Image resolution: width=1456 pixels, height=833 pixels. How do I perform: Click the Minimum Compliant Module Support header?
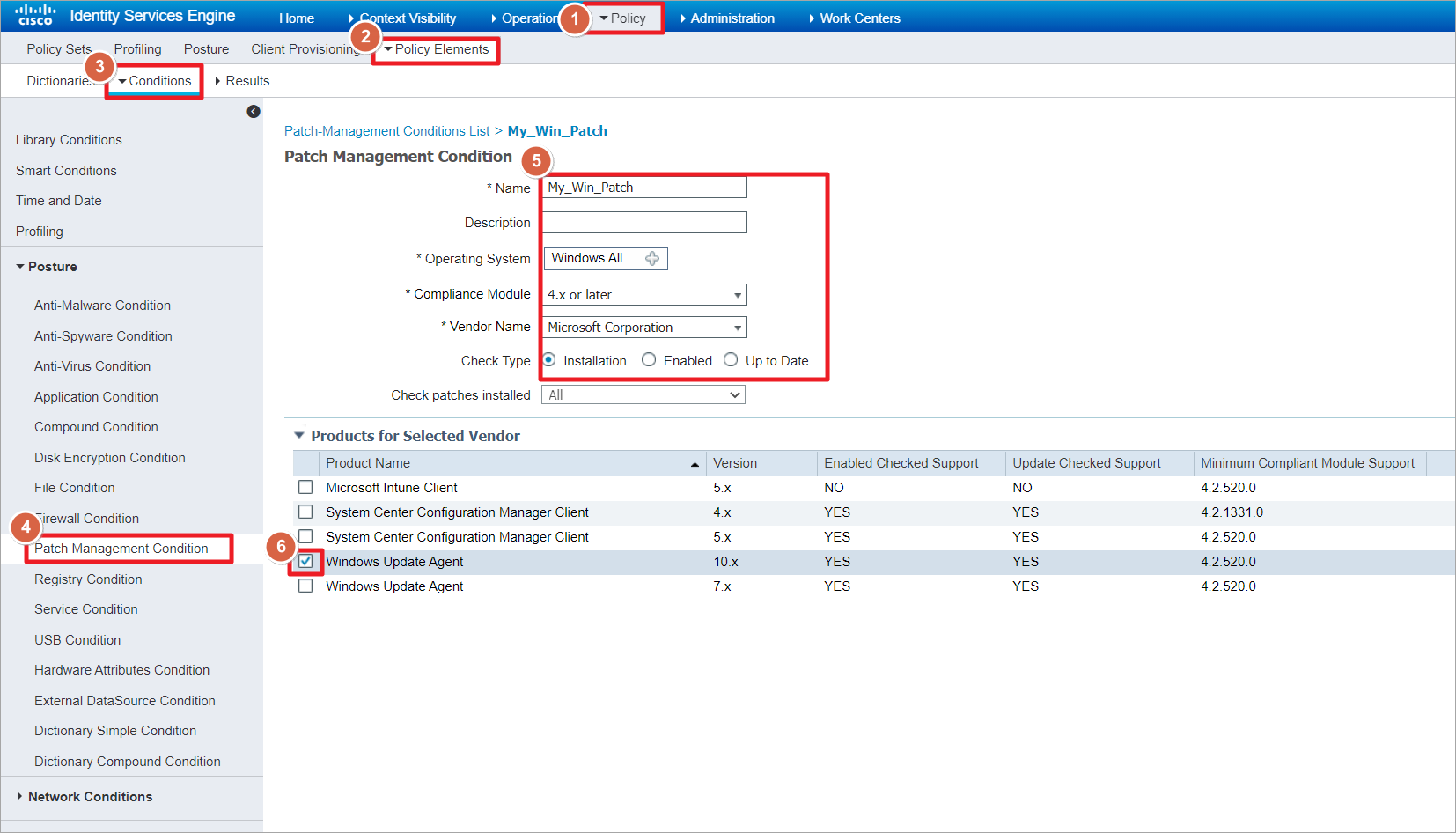coord(1307,463)
